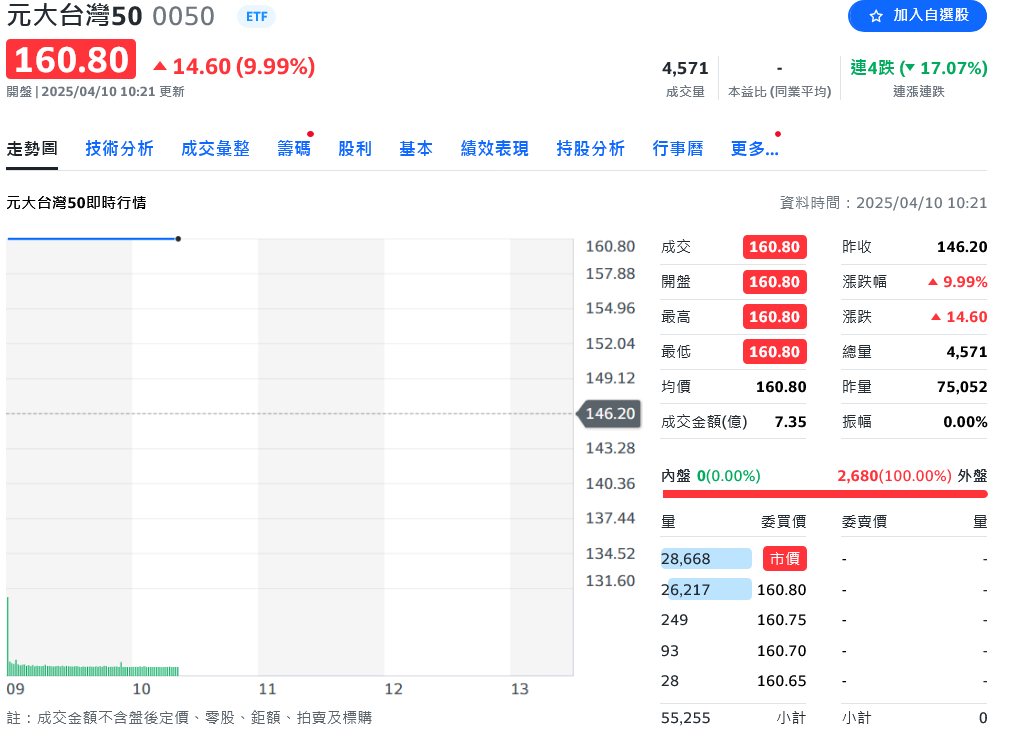Image resolution: width=1013 pixels, height=737 pixels.
Task: Click the 4,571 成交量 header figure
Action: (685, 68)
